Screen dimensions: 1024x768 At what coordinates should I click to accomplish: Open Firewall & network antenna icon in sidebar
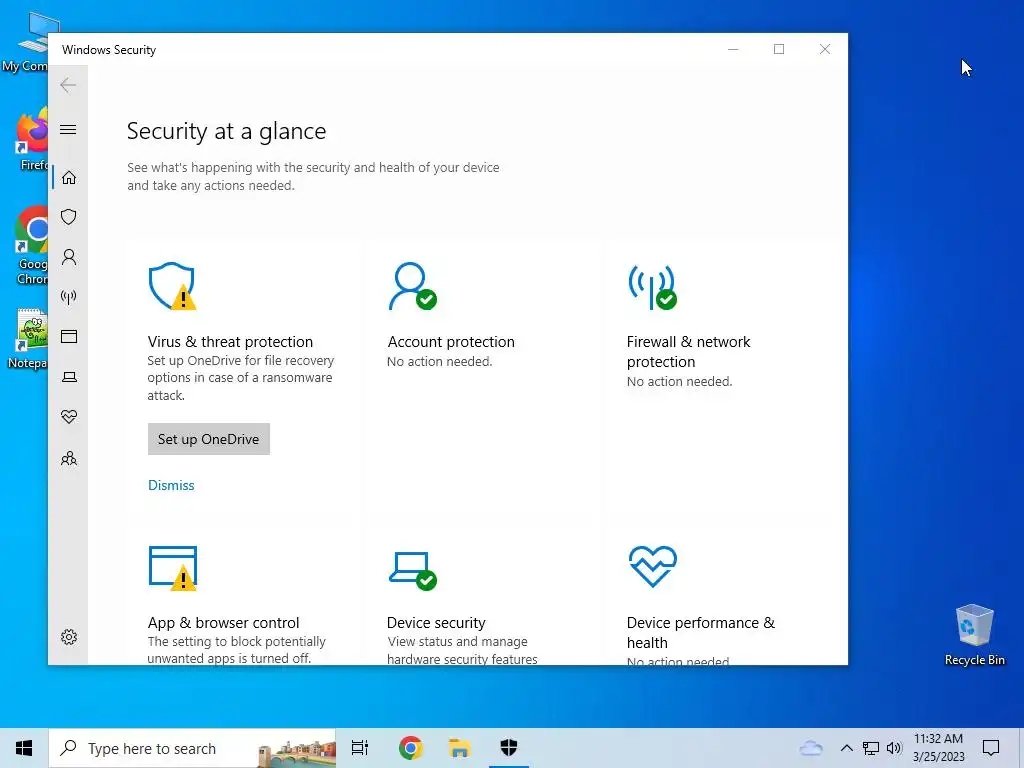pyautogui.click(x=69, y=297)
